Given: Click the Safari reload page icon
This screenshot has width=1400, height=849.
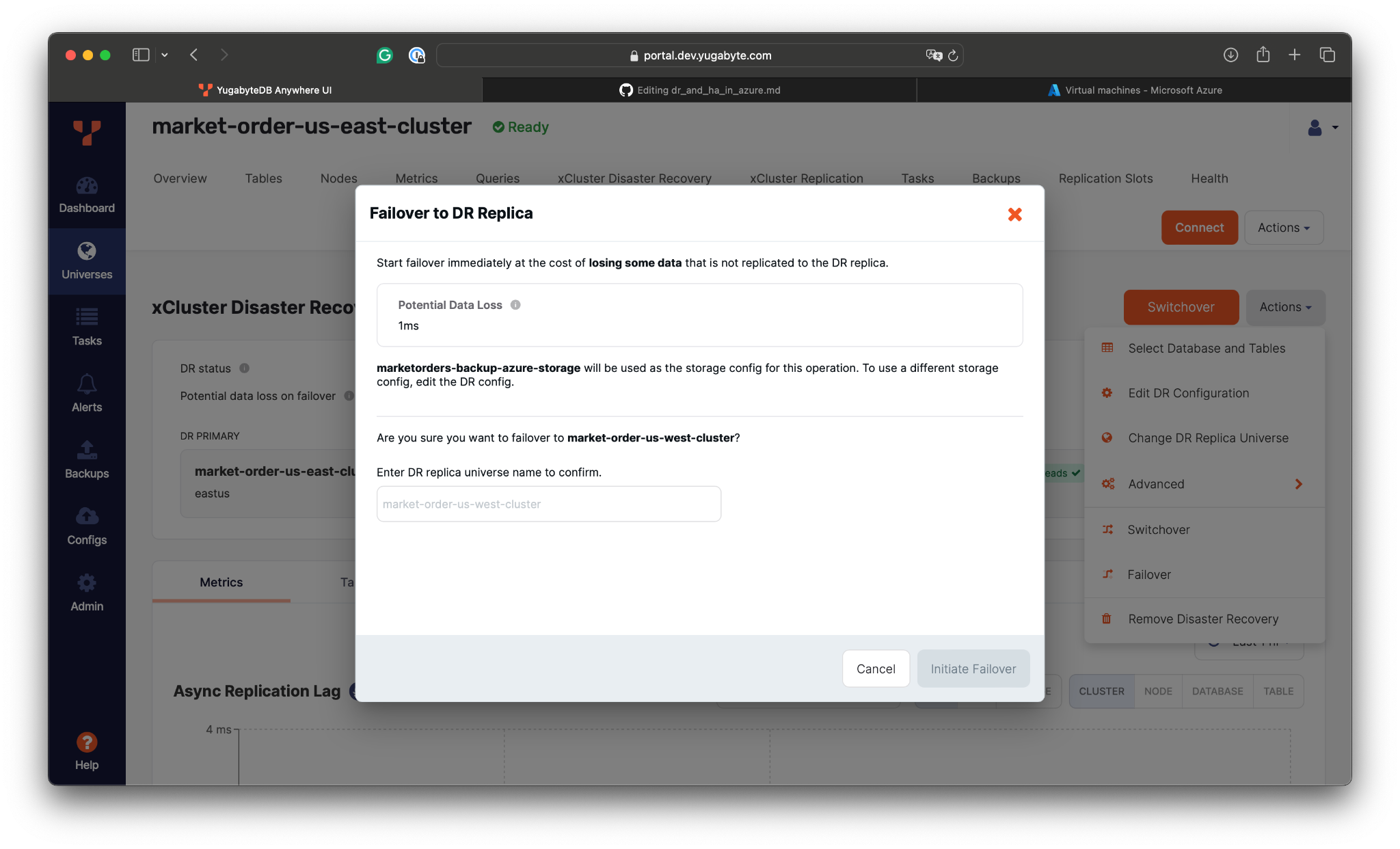Looking at the screenshot, I should click(953, 55).
